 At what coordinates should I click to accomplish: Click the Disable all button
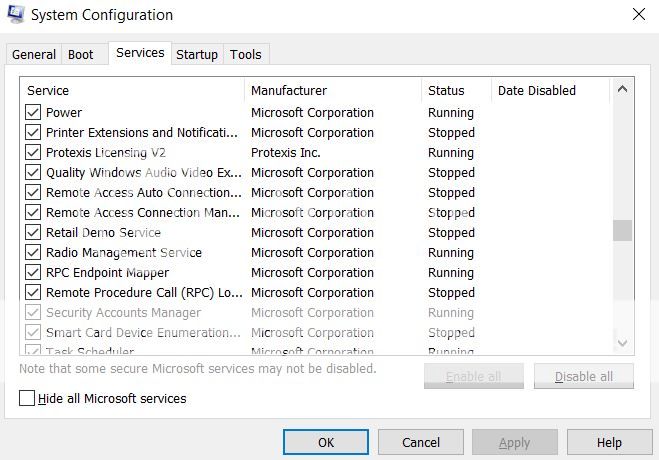584,376
